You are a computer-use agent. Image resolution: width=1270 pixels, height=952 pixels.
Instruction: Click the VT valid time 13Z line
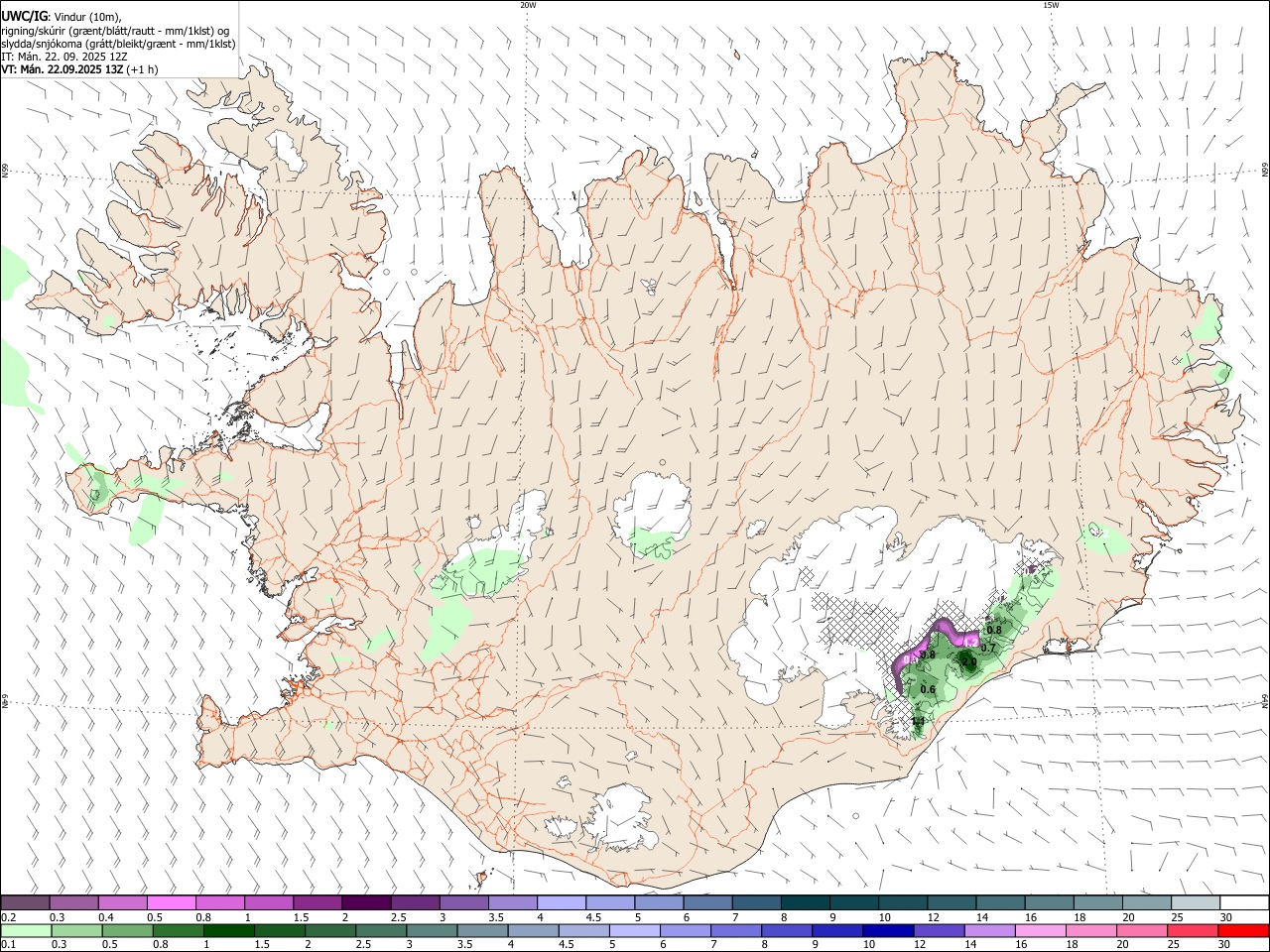78,69
